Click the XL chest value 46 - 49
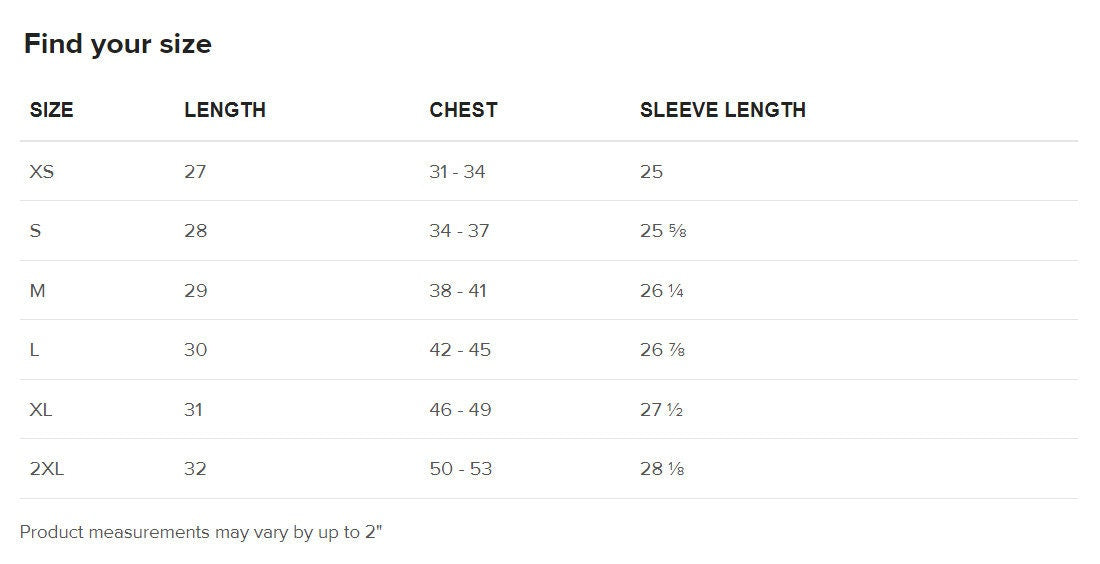 click(x=460, y=410)
